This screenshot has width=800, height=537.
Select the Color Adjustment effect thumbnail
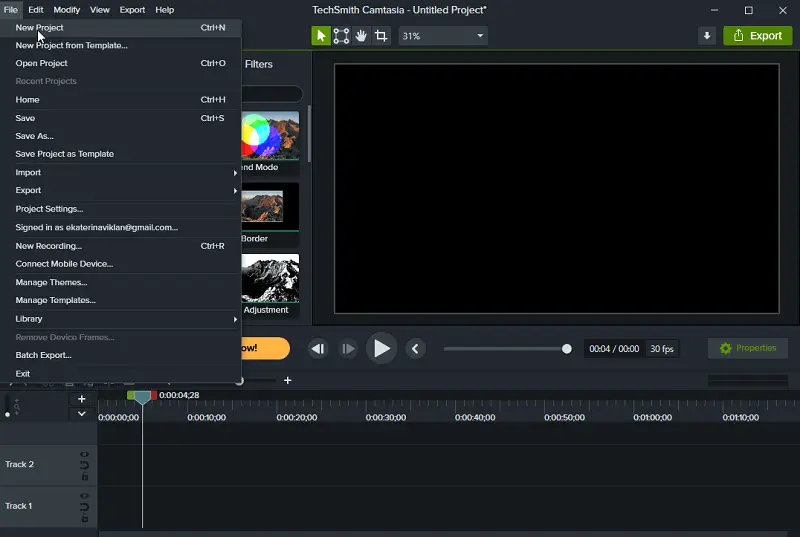270,278
